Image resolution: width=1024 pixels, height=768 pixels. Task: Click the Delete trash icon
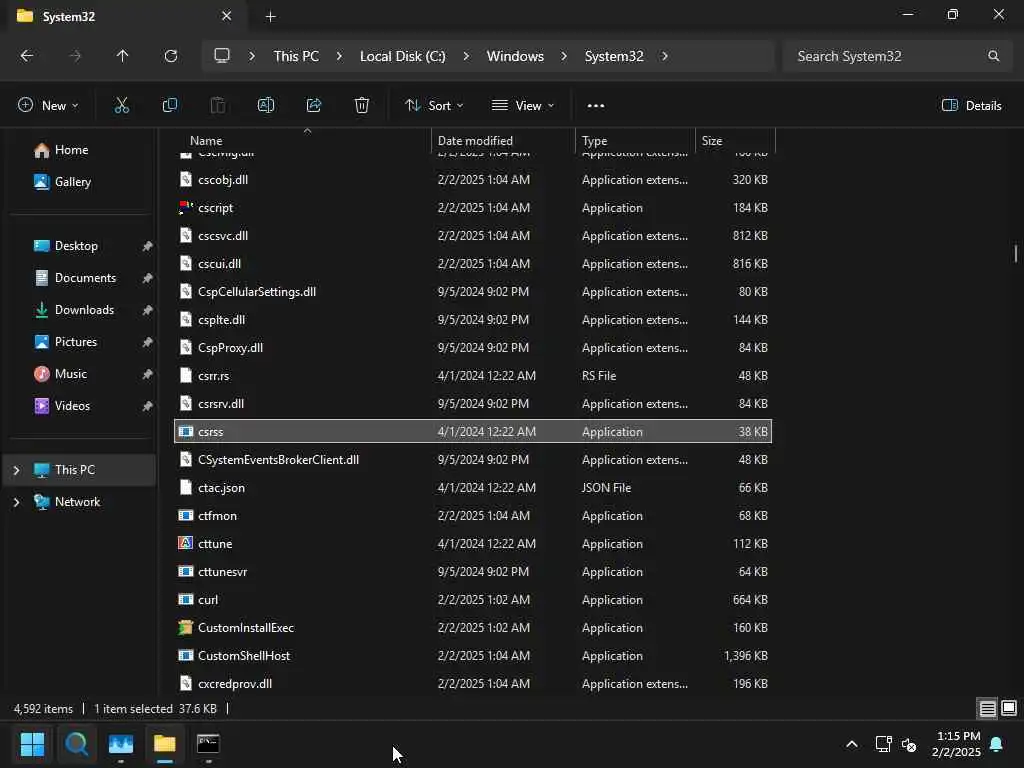point(362,105)
